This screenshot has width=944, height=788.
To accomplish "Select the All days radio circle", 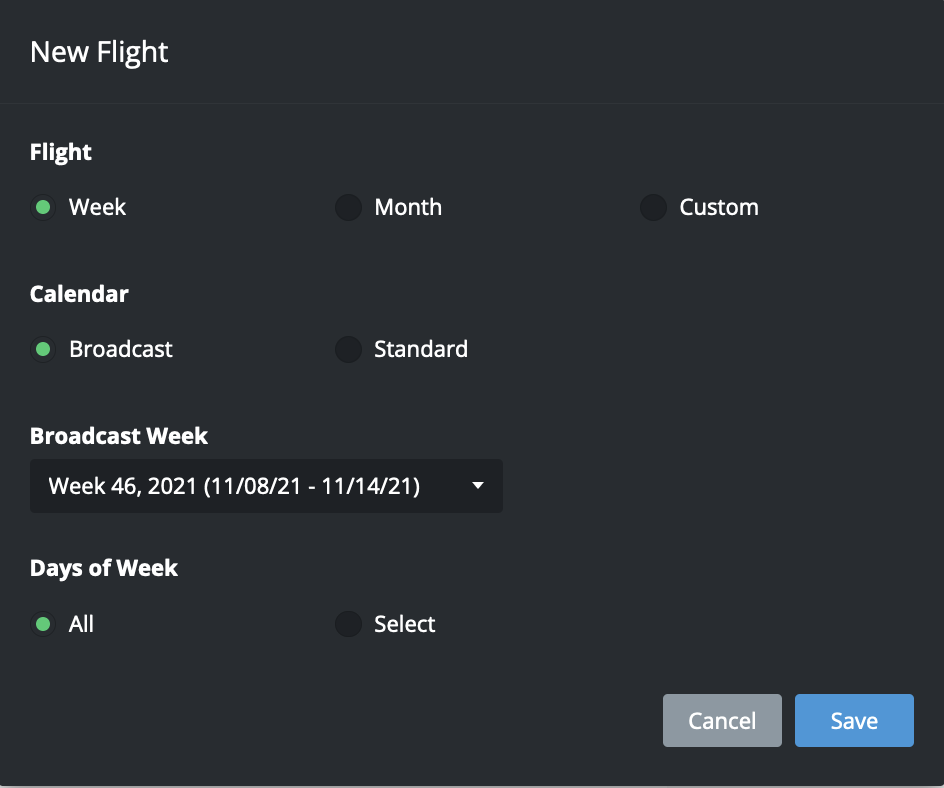I will point(43,625).
